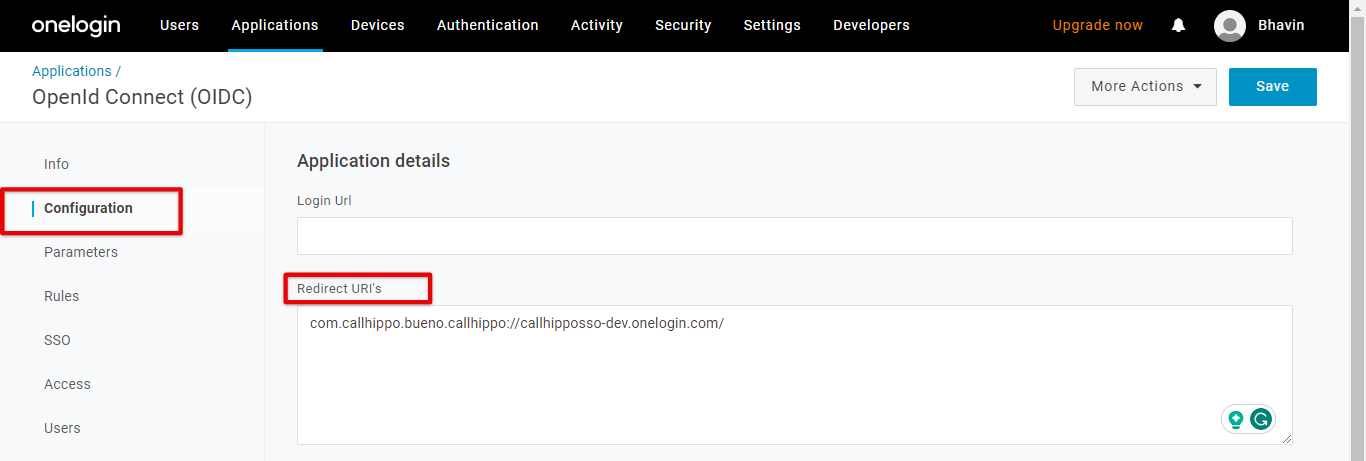1366x461 pixels.
Task: Open the Security menu
Action: (x=683, y=25)
